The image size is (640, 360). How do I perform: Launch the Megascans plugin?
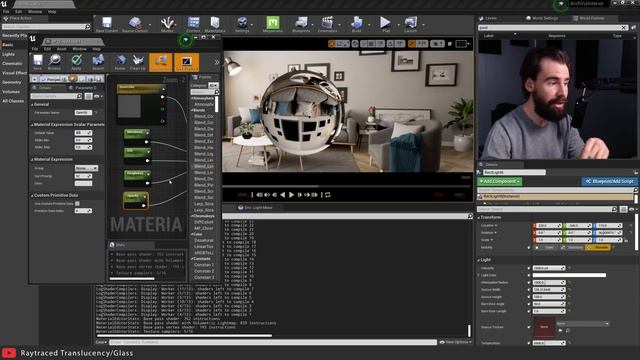coord(273,24)
